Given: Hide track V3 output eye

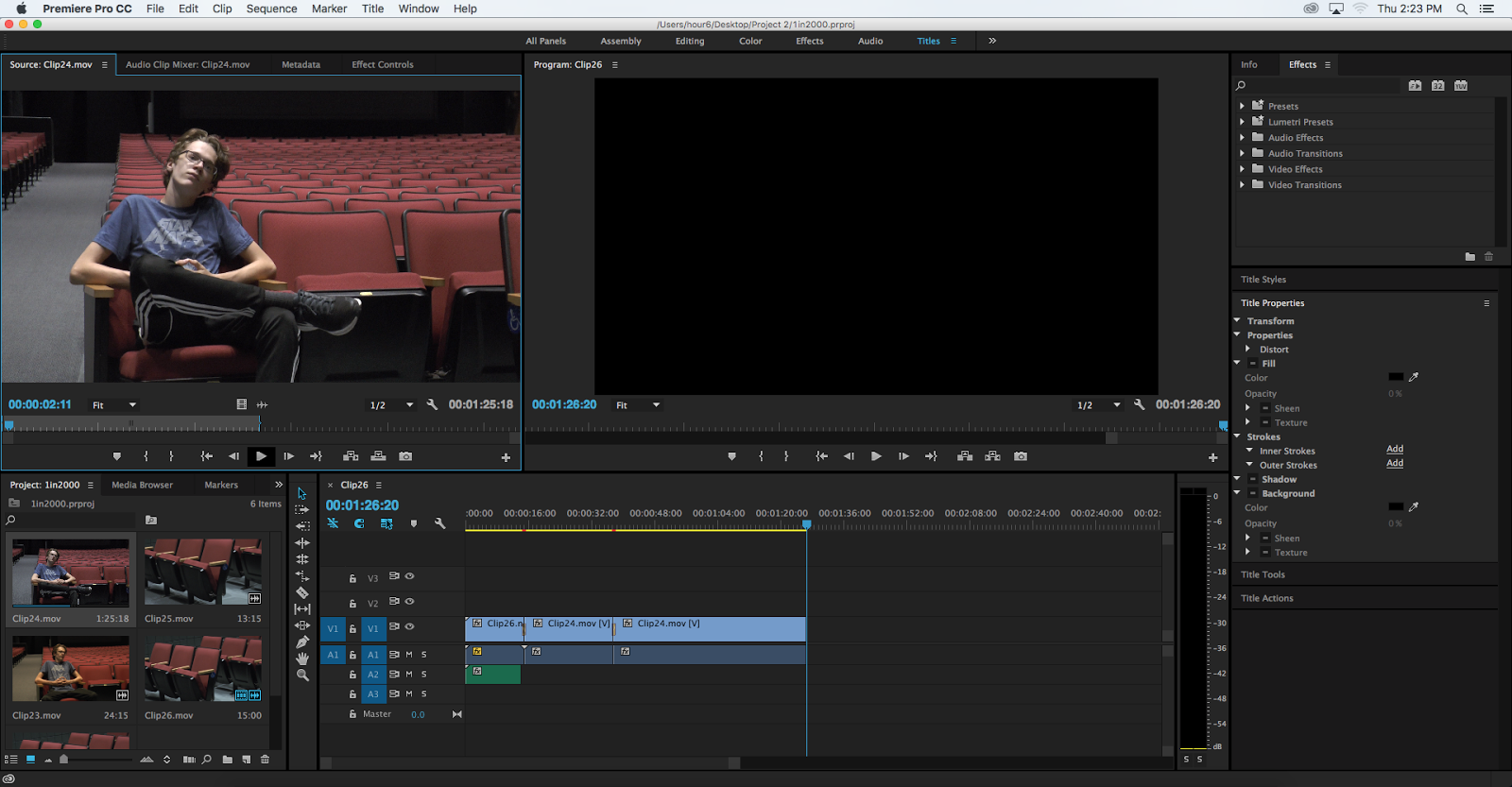Looking at the screenshot, I should pos(409,576).
